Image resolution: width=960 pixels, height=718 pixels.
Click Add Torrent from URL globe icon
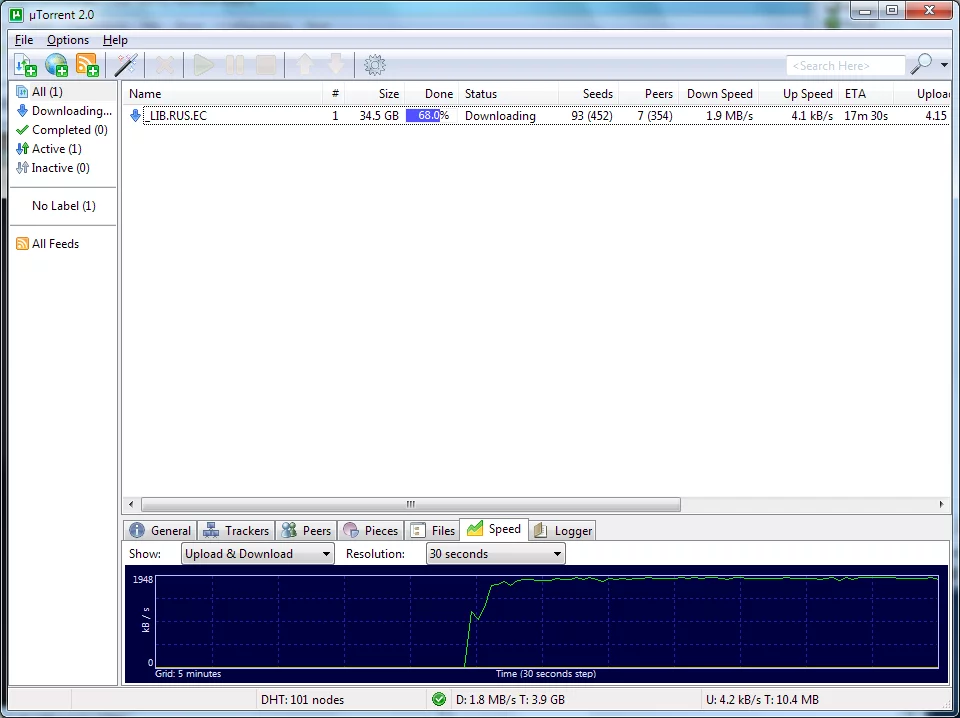pyautogui.click(x=57, y=66)
